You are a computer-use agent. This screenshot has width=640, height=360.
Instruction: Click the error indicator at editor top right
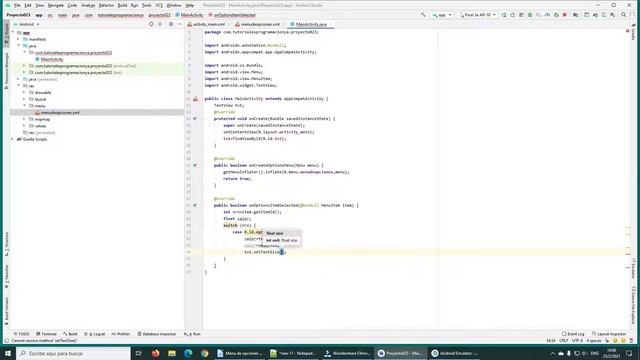[628, 31]
